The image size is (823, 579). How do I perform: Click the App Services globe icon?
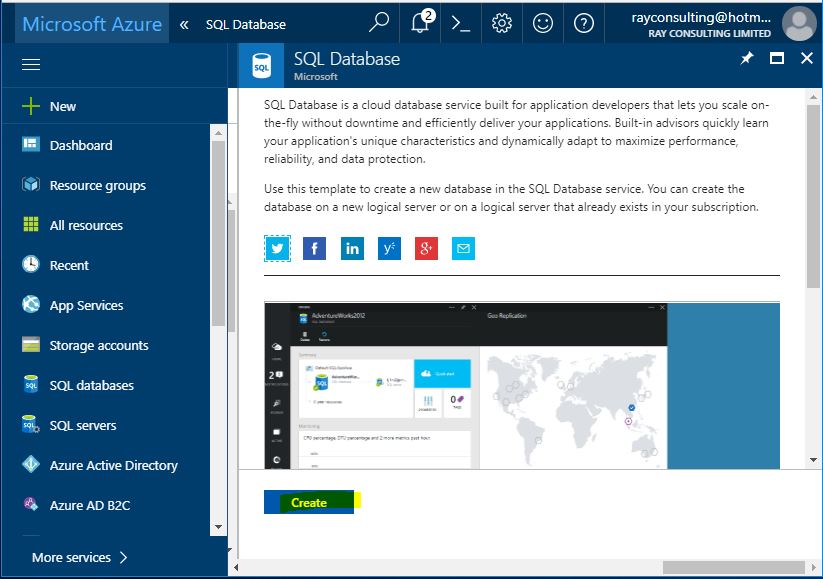click(x=31, y=304)
